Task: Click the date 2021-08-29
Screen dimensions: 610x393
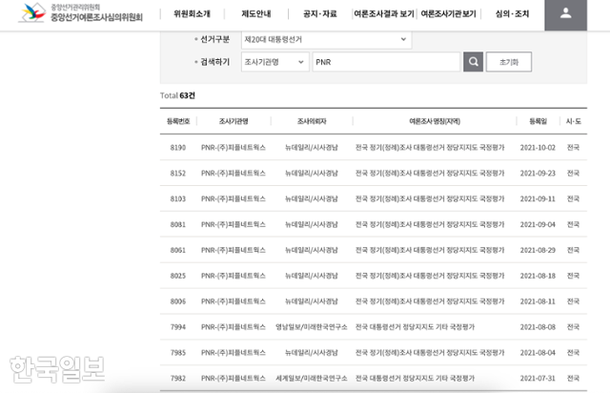Action: point(538,250)
